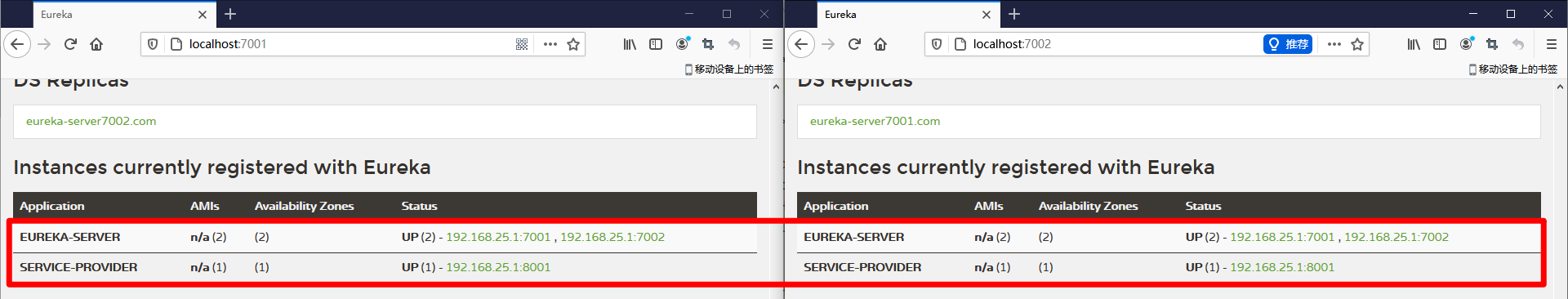The height and width of the screenshot is (299, 1568).
Task: Open account icon in left browser toolbar
Action: tap(683, 43)
